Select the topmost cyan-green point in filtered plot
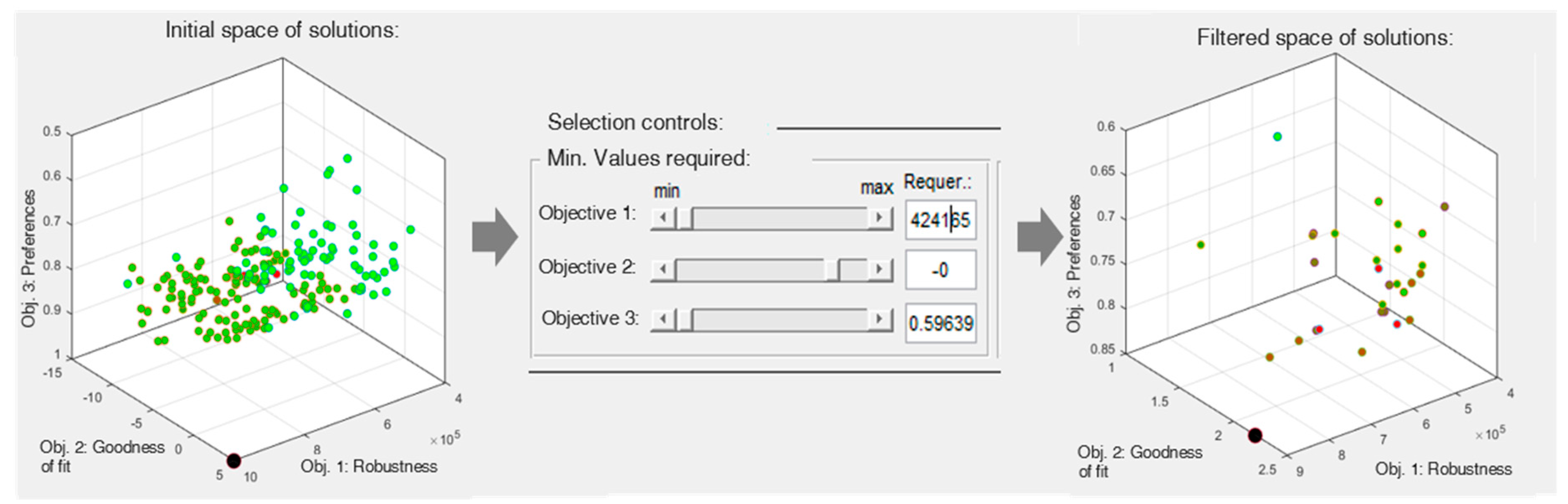 (1277, 136)
